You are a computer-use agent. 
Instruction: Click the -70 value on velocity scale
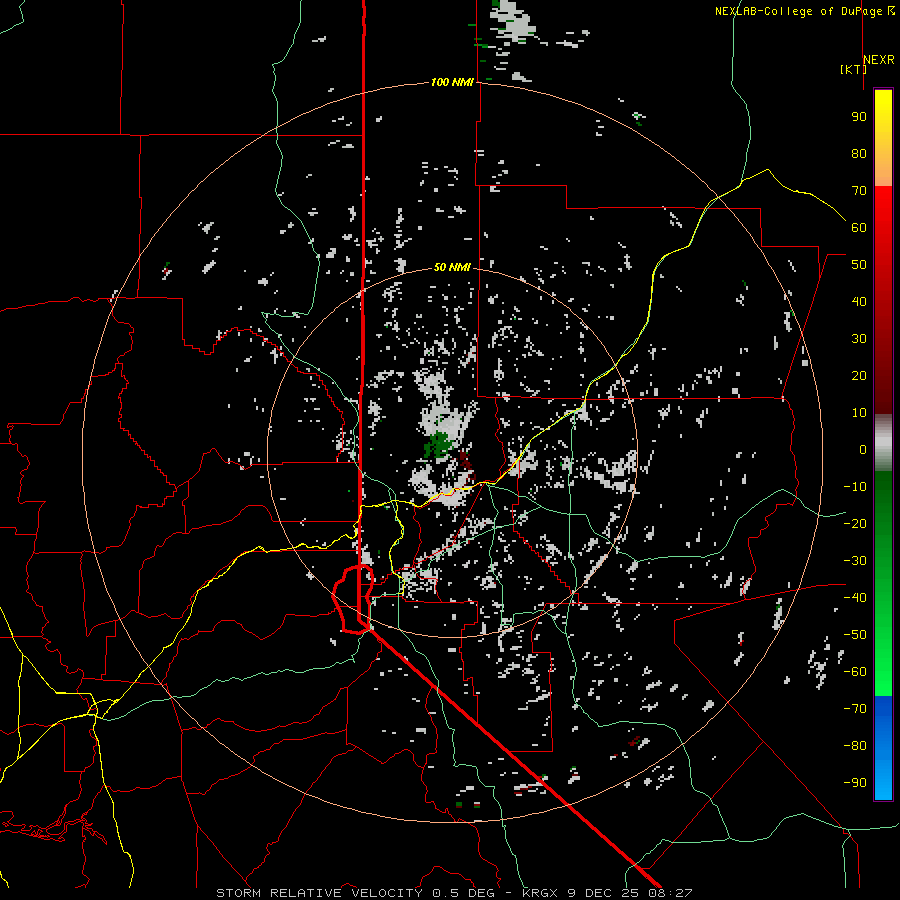(x=855, y=709)
